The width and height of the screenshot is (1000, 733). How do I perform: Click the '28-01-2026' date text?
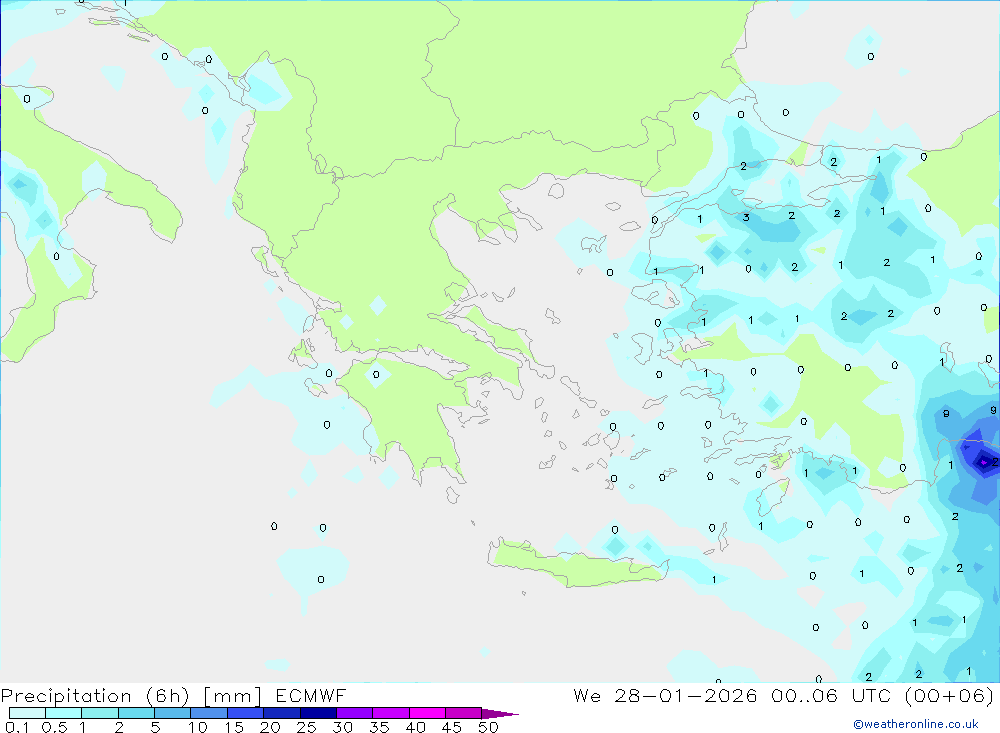coord(686,695)
